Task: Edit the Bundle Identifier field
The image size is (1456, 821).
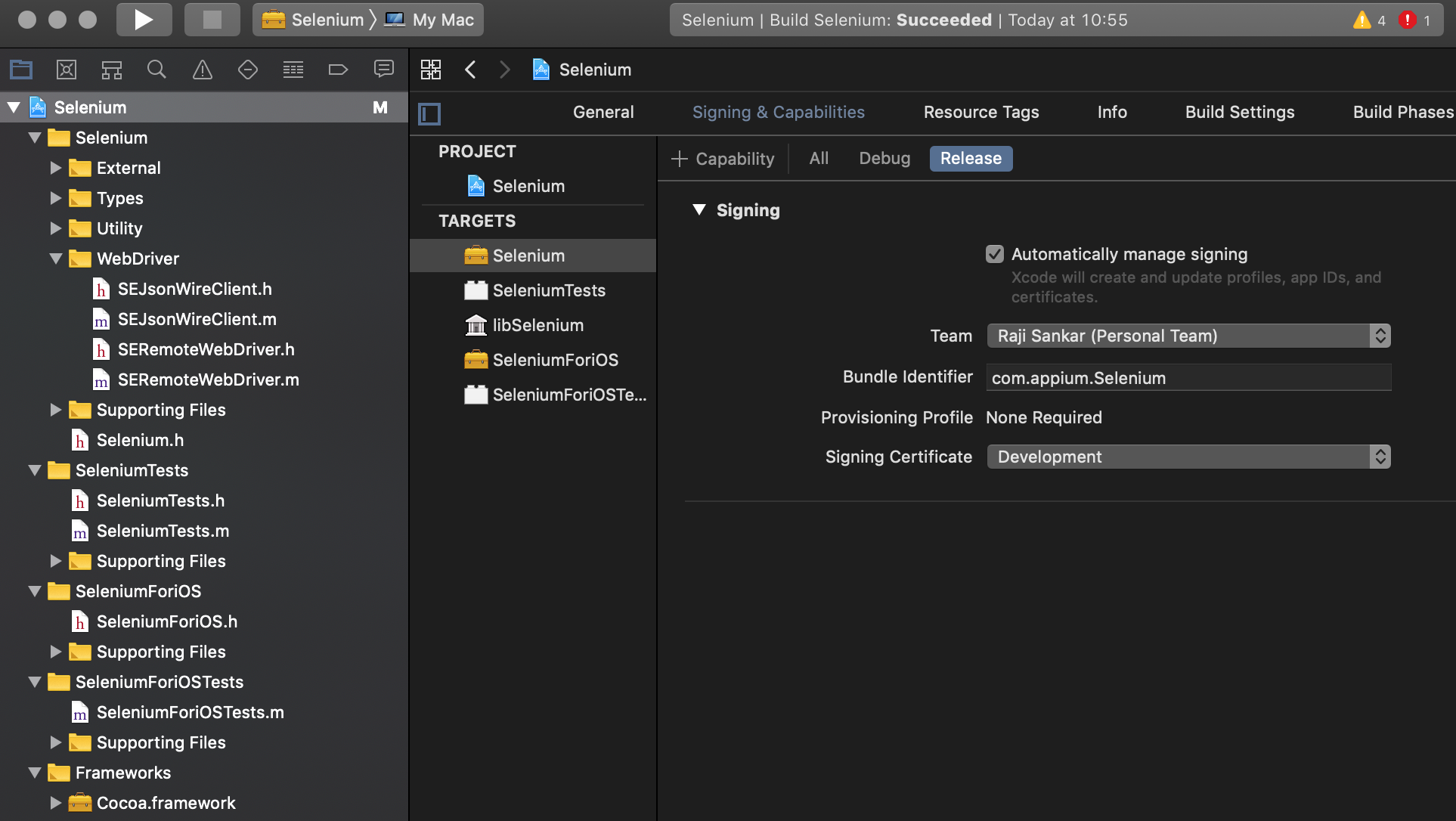Action: [x=1188, y=377]
